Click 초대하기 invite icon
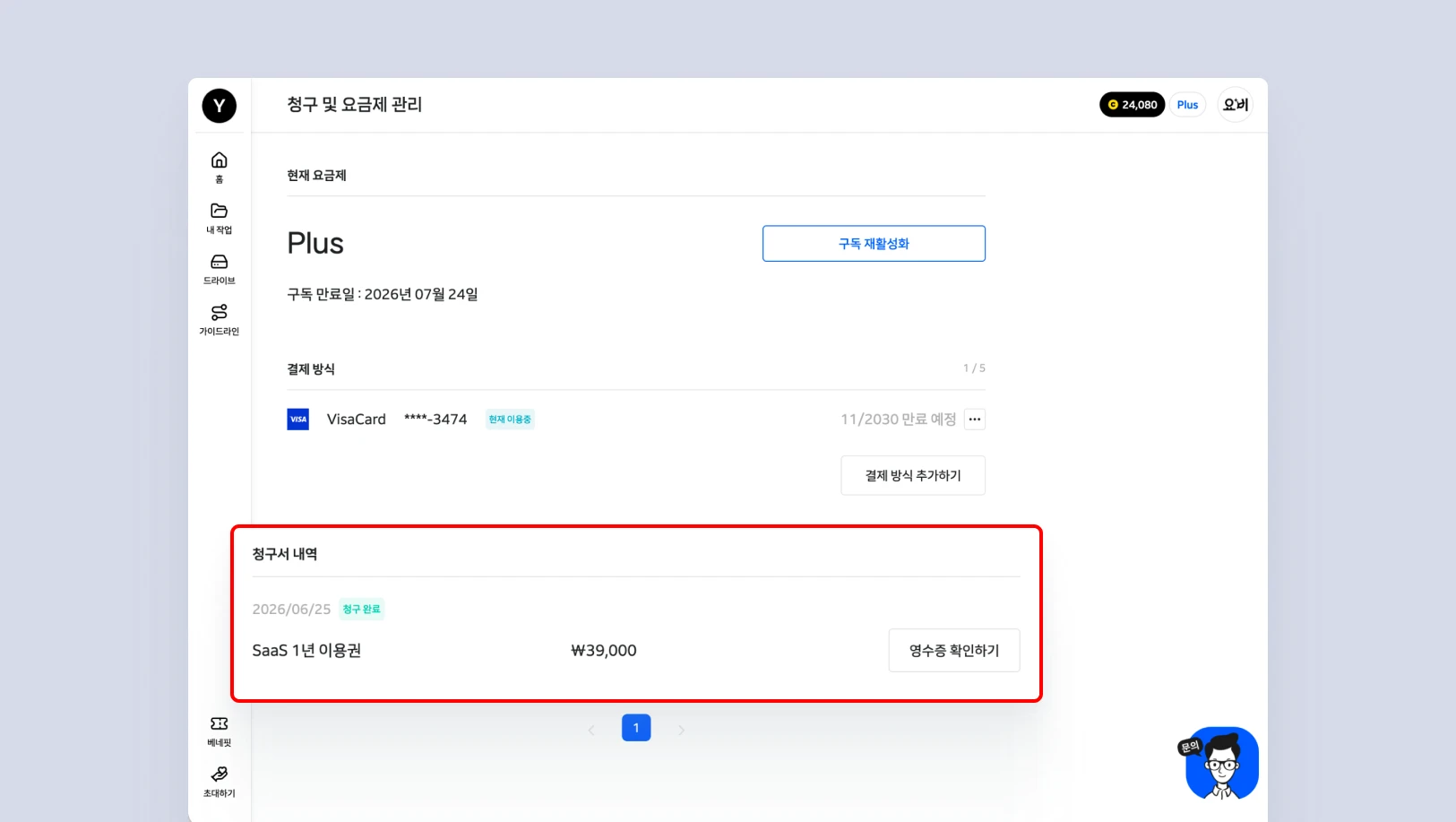 219,774
